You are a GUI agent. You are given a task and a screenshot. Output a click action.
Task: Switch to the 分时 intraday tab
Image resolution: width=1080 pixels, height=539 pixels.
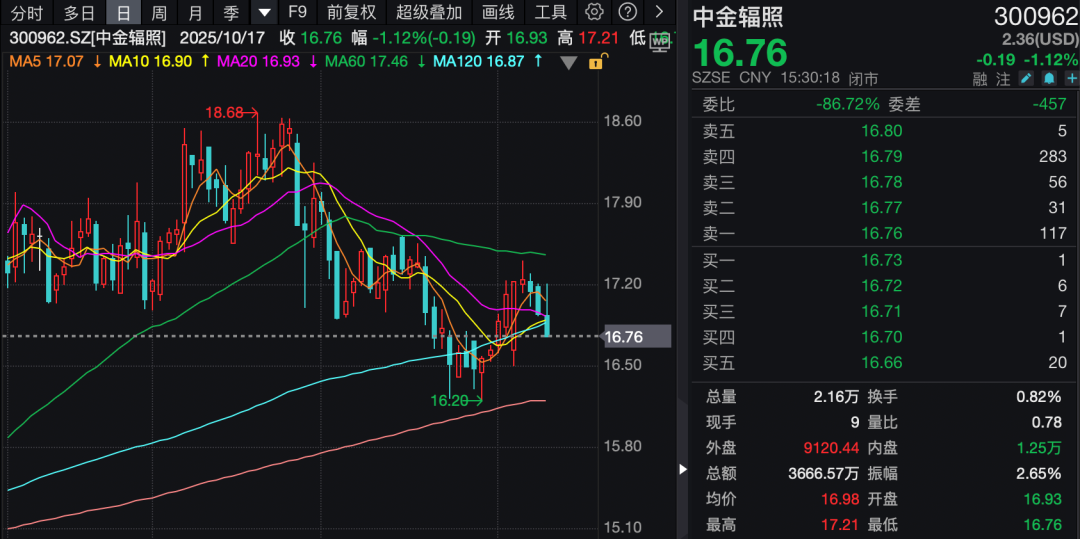[x=27, y=13]
